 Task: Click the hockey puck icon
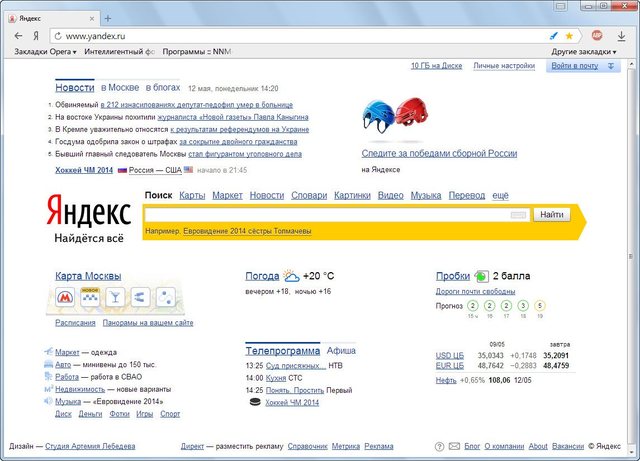click(255, 403)
